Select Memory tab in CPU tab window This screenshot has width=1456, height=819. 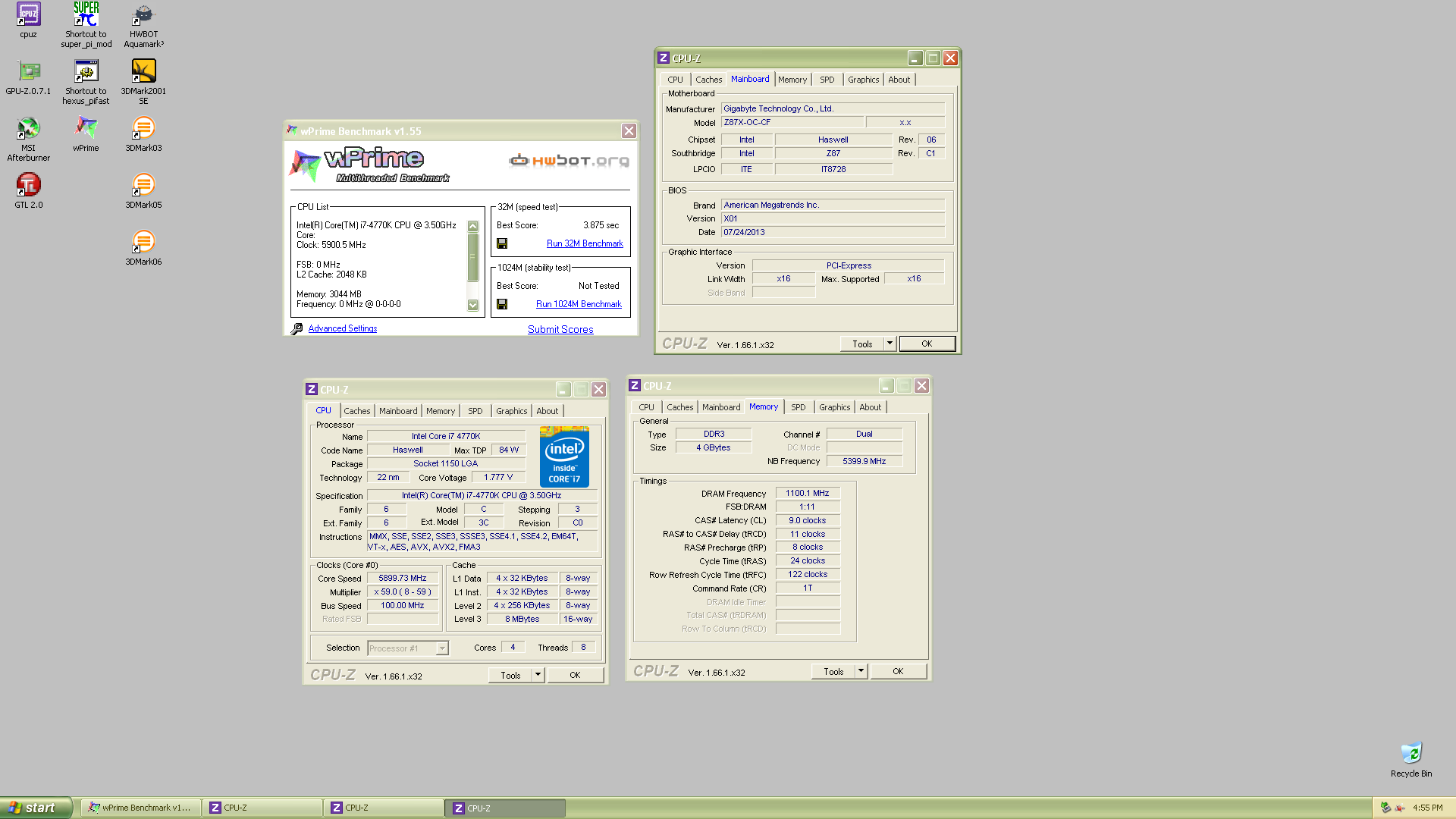pos(440,411)
